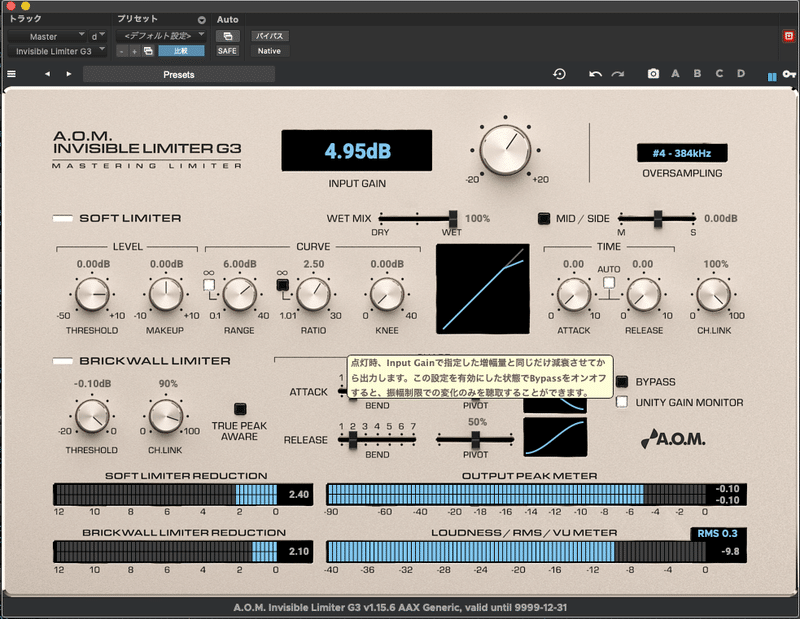Click the soft limiter Threshold knob
Screen dimensions: 800x619
[92, 294]
